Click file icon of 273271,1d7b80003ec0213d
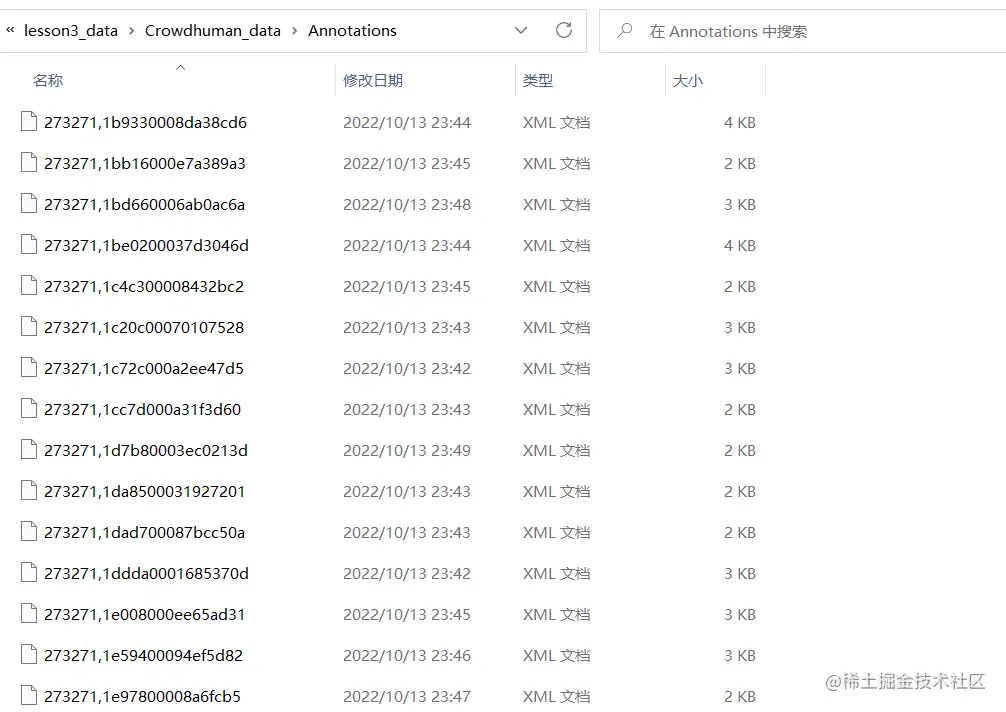 click(29, 450)
